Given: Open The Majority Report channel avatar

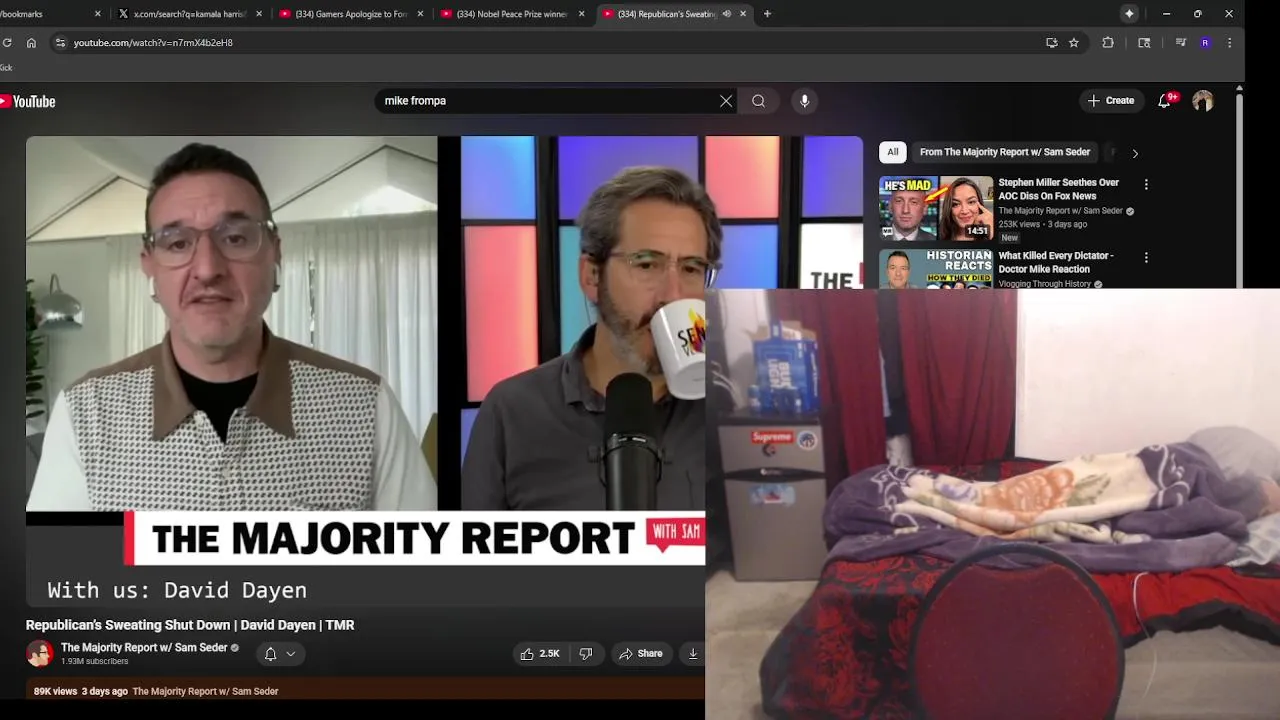Looking at the screenshot, I should point(40,654).
